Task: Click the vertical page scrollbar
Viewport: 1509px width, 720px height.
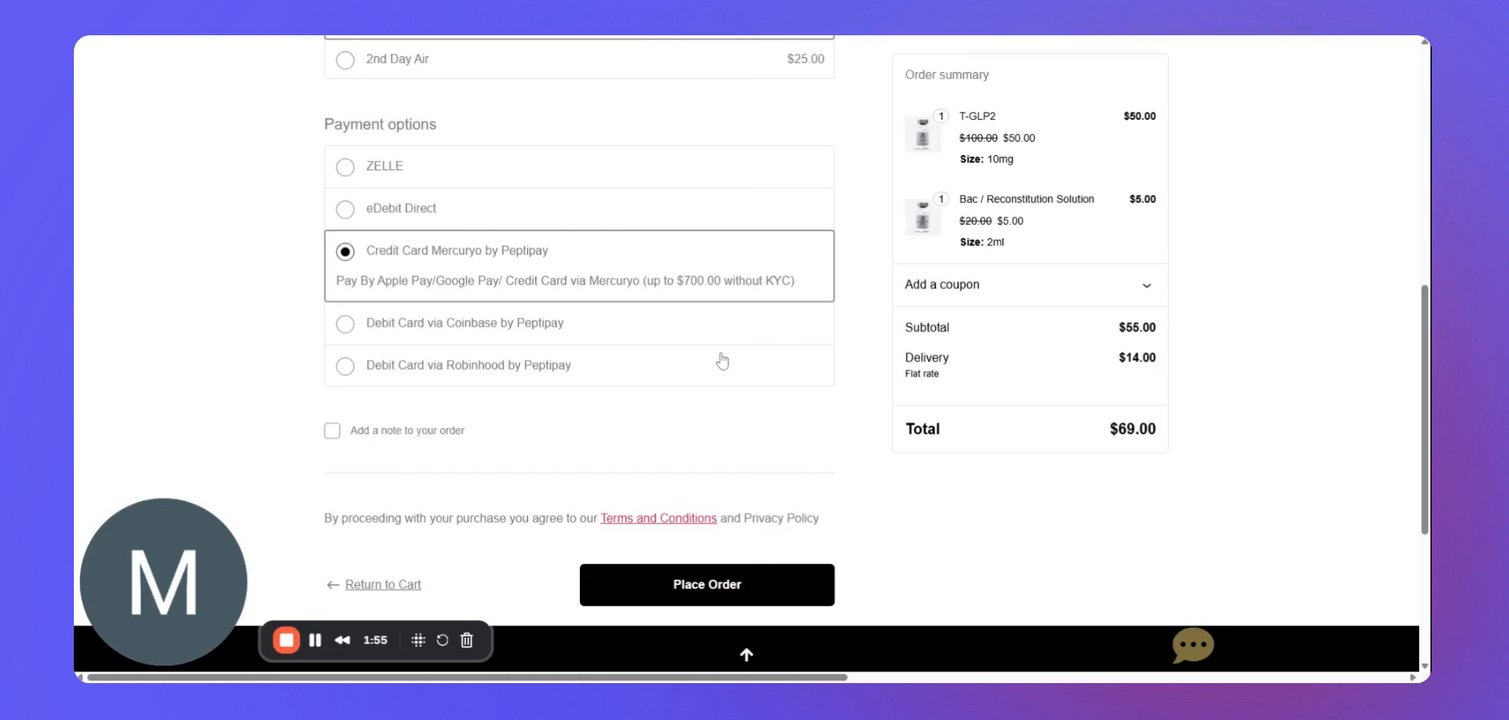Action: tap(1425, 410)
